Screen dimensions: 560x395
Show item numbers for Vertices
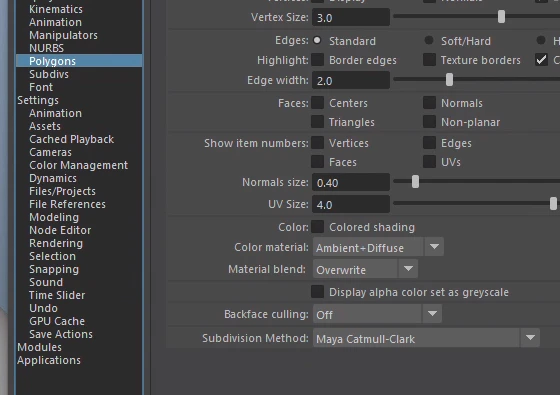318,142
